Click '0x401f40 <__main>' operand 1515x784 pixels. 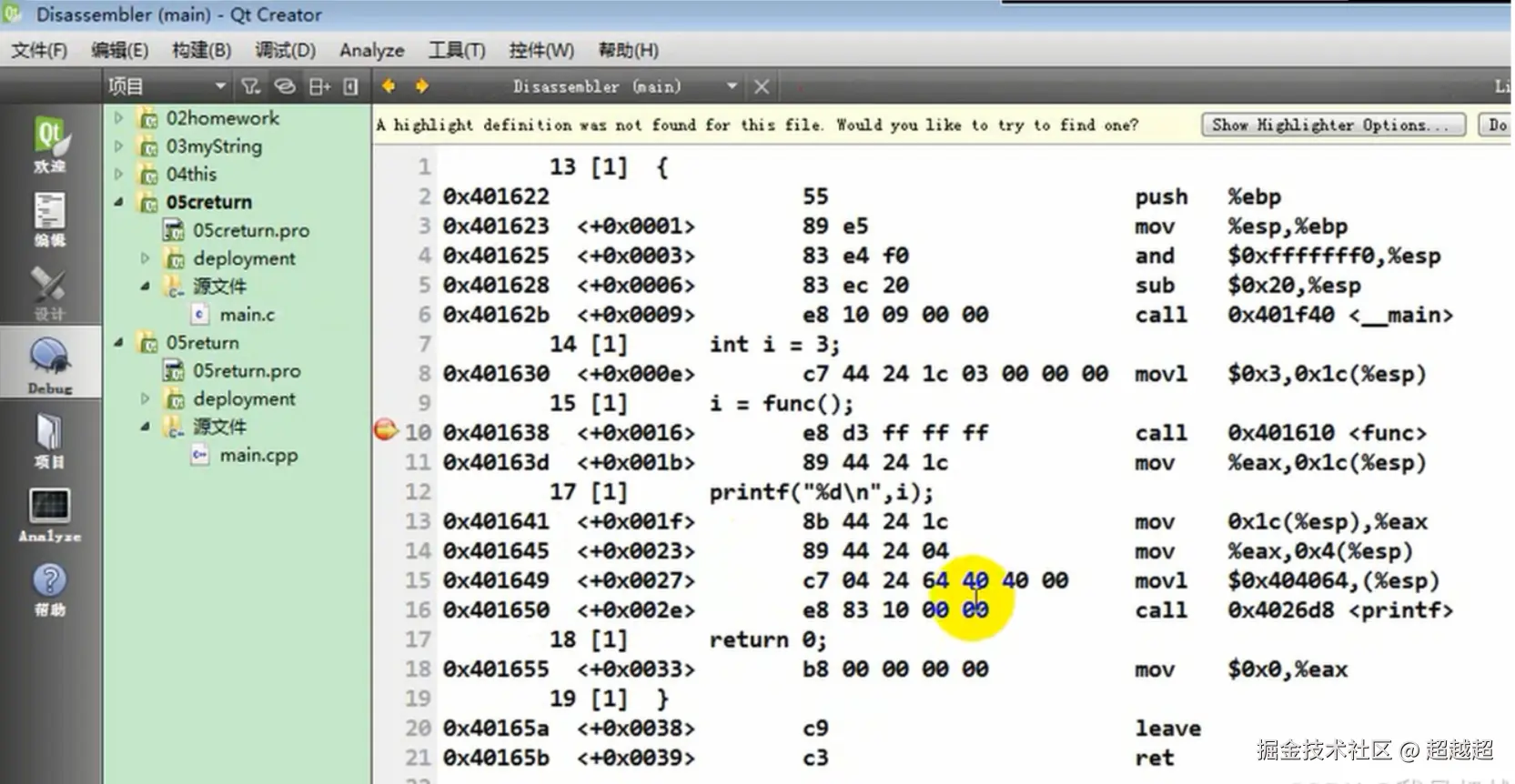pyautogui.click(x=1340, y=315)
